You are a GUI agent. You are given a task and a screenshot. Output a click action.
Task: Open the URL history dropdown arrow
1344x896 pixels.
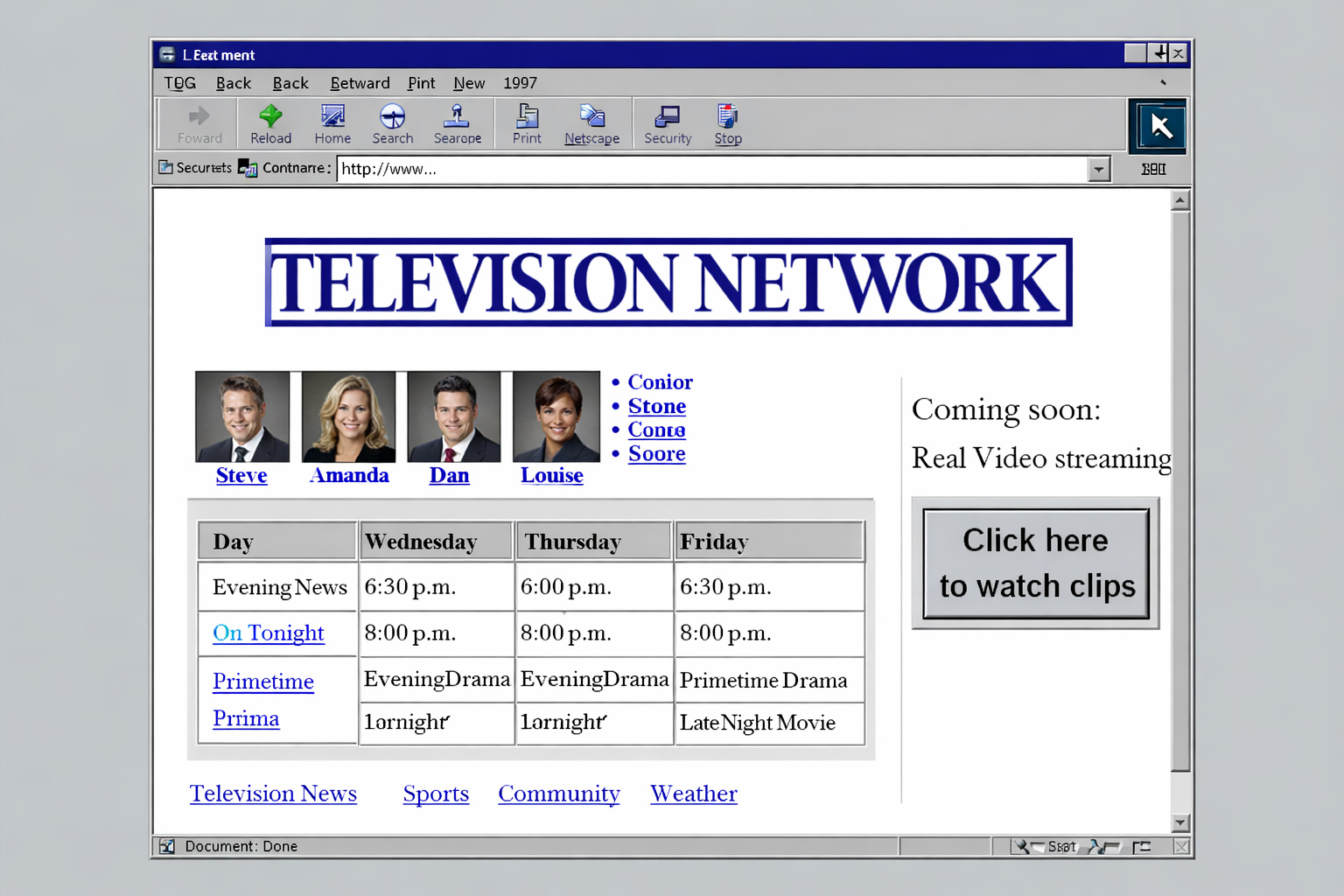pos(1098,169)
